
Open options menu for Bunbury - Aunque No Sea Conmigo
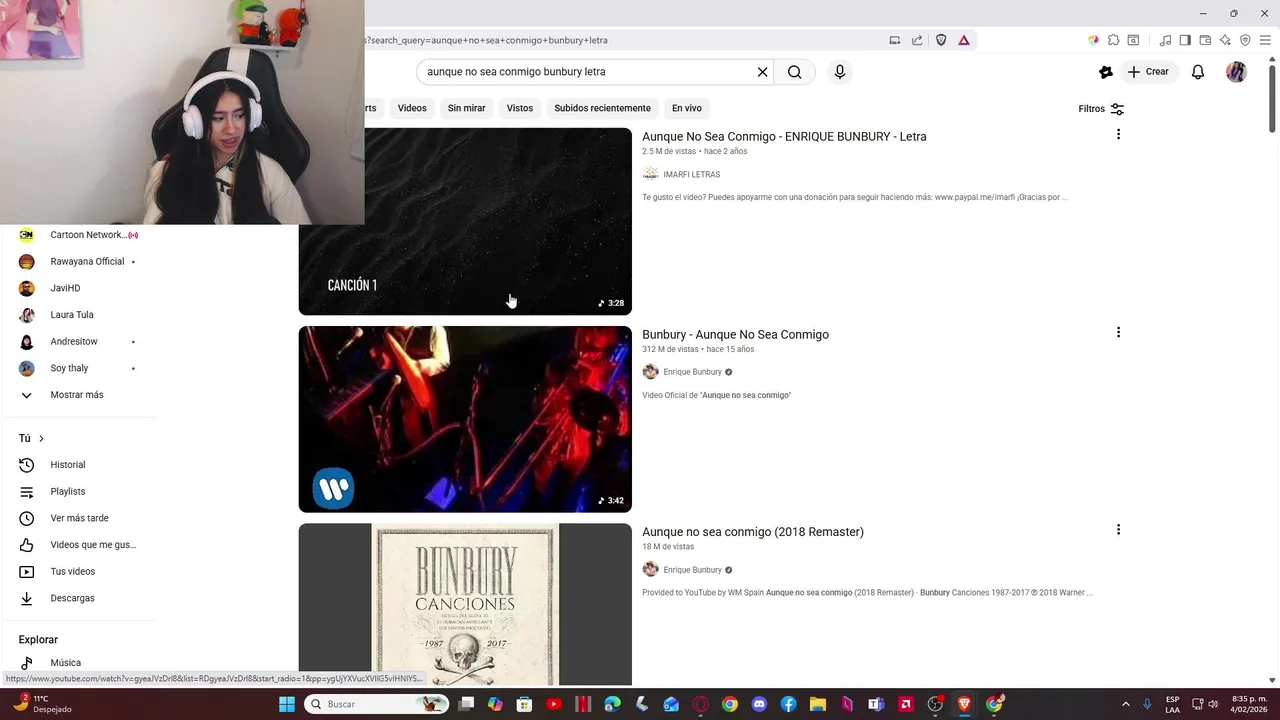[1118, 332]
